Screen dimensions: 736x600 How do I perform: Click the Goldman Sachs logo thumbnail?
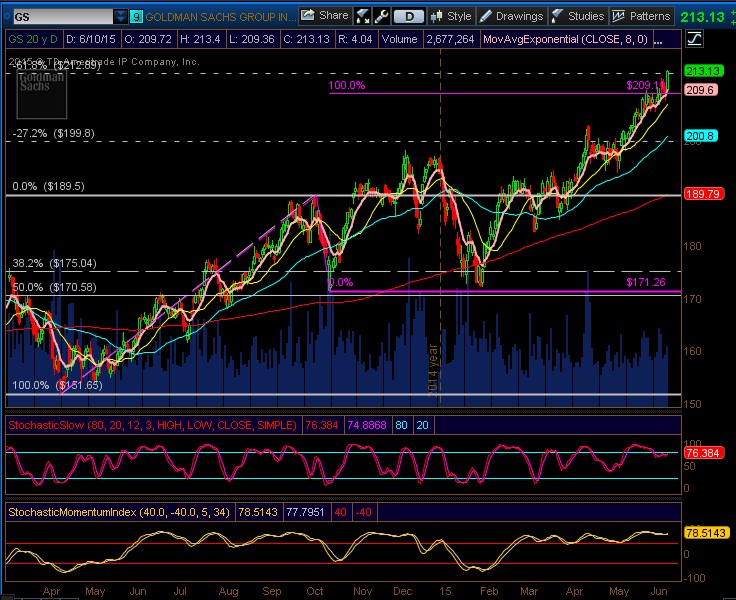click(x=41, y=93)
